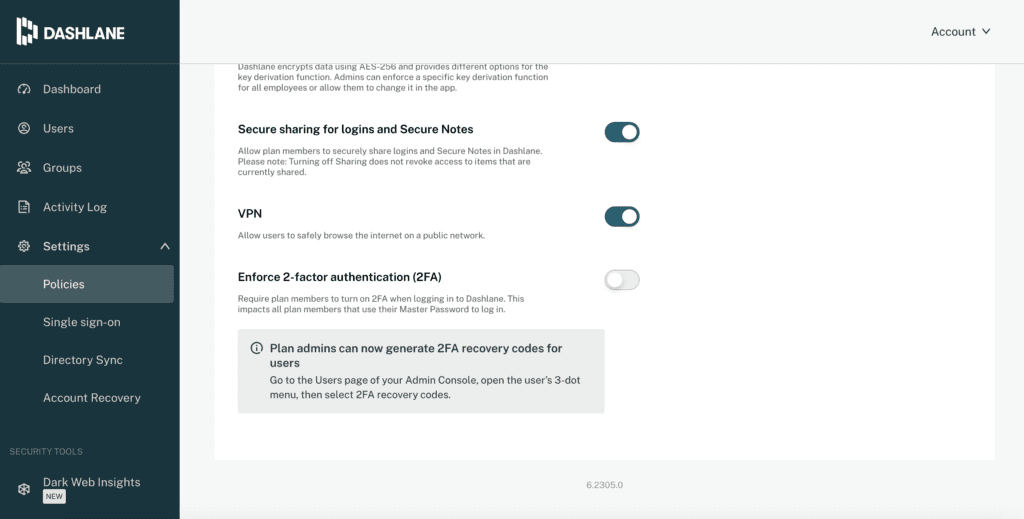The height and width of the screenshot is (519, 1024).
Task: Click the Dashlane logo icon
Action: (x=27, y=32)
